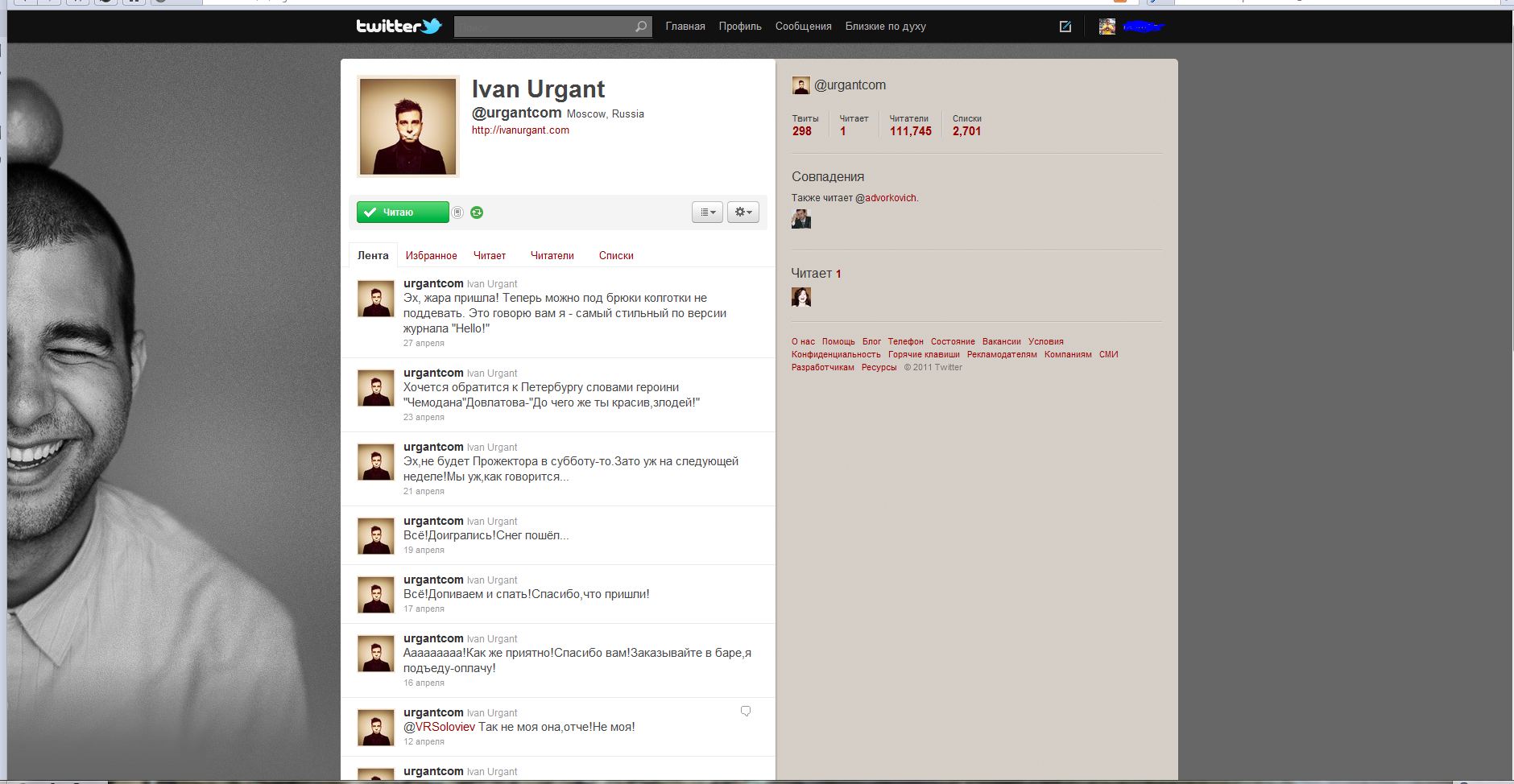1514x784 pixels.
Task: Open Сообщения in top navigation
Action: [803, 27]
